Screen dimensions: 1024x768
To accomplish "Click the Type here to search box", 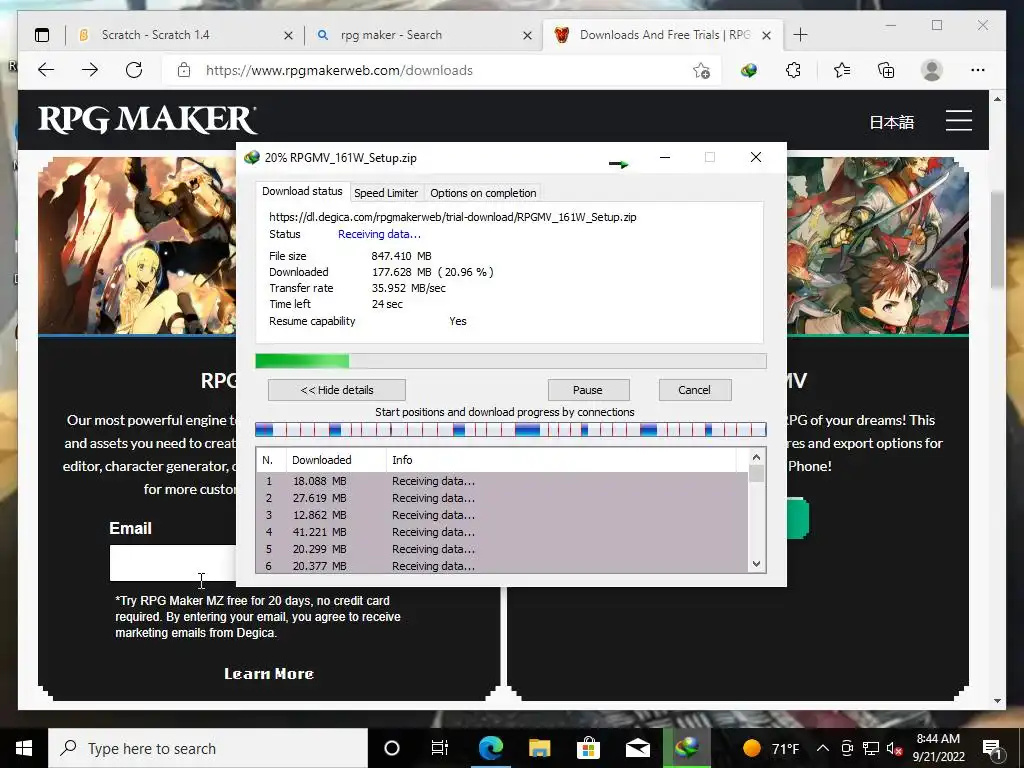I will pos(208,748).
